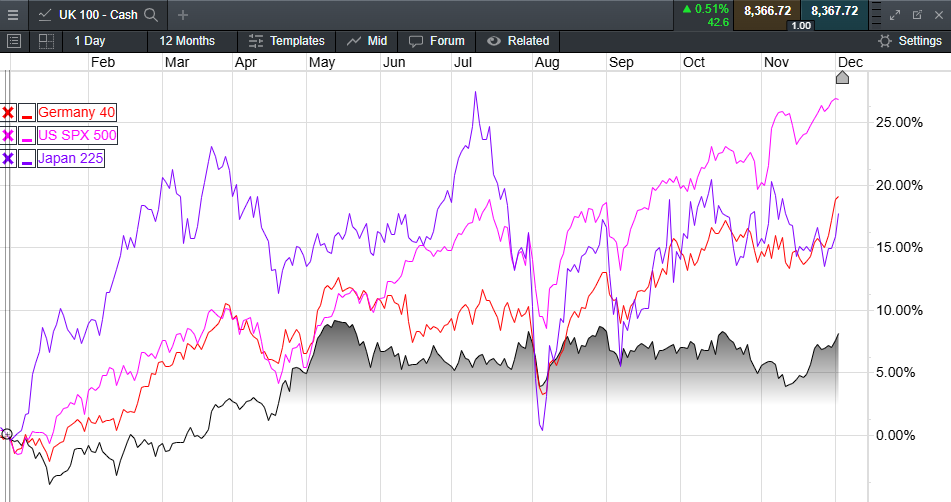Viewport: 951px width, 502px height.
Task: Select the UK 100 - Cash chart tab
Action: click(x=98, y=15)
